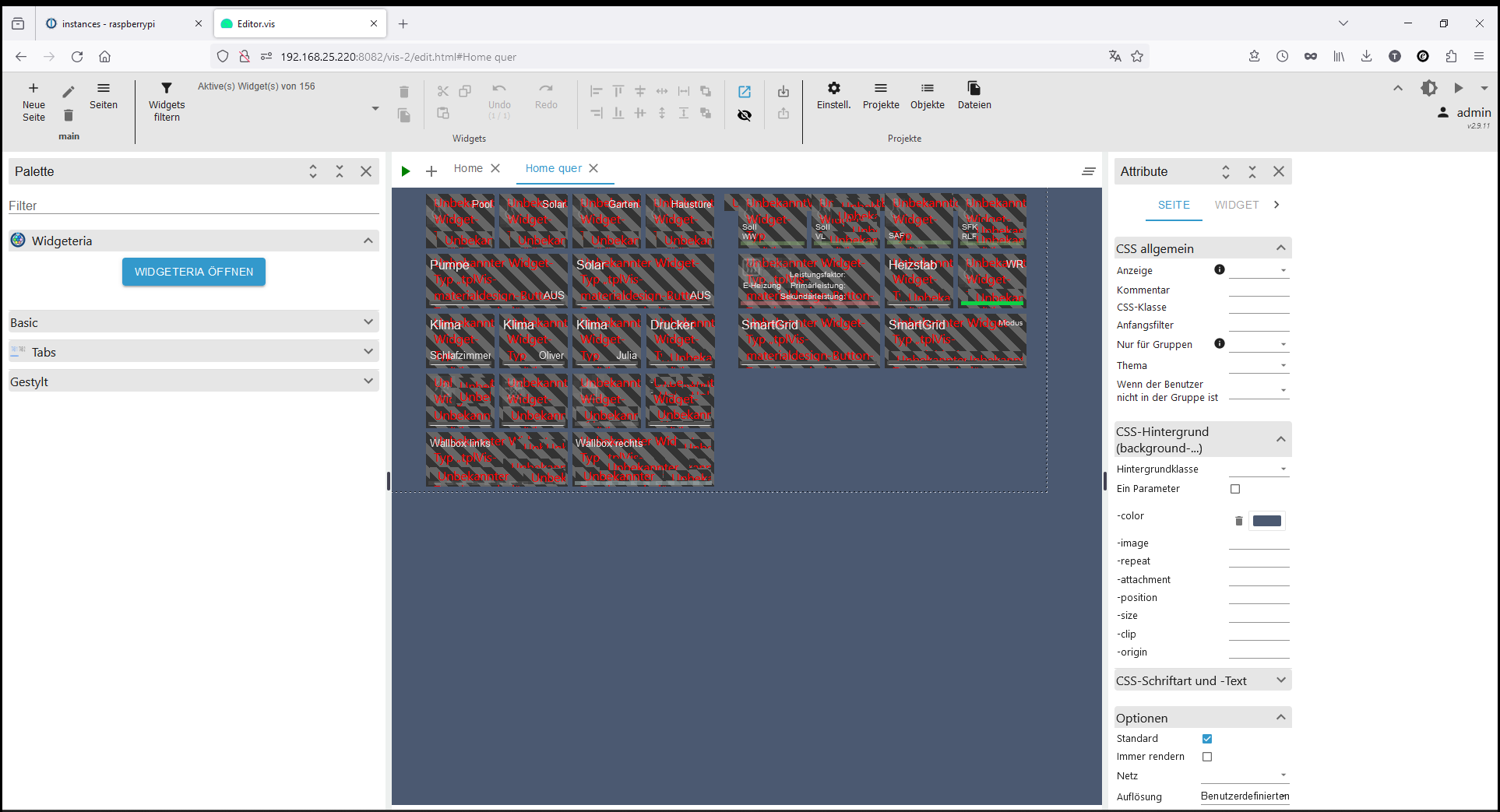Toggle dark/light theme brightness icon
Image resolution: width=1500 pixels, height=812 pixels.
1429,88
